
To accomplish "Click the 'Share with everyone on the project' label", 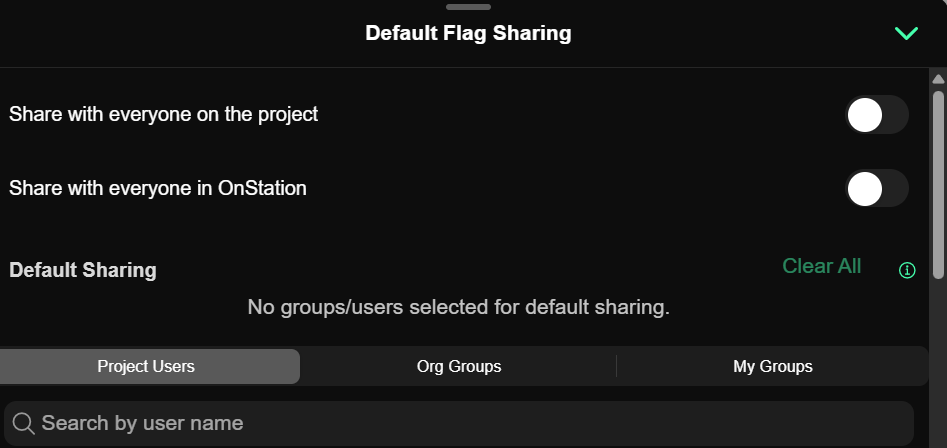I will click(163, 114).
